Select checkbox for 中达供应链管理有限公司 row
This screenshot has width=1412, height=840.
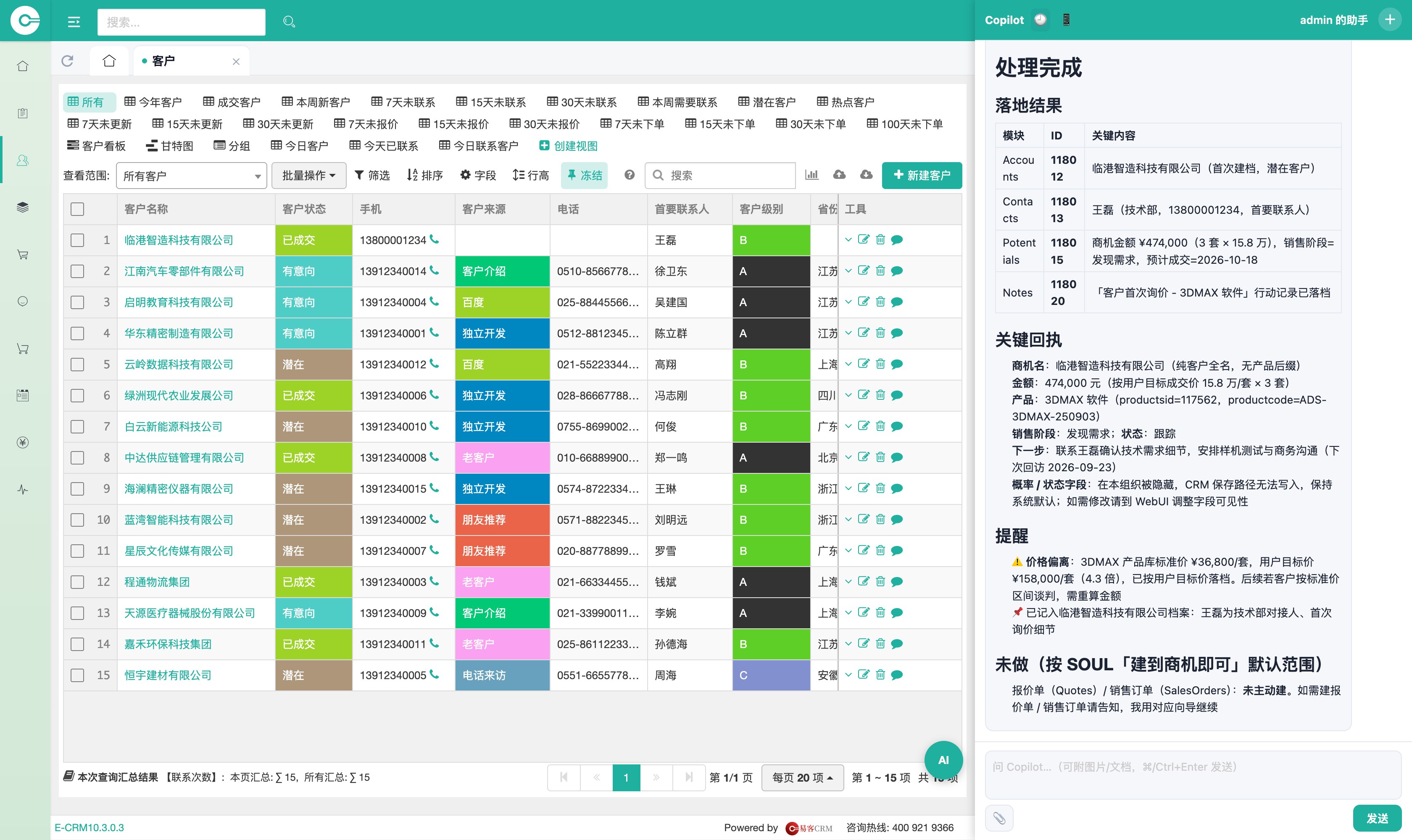78,457
